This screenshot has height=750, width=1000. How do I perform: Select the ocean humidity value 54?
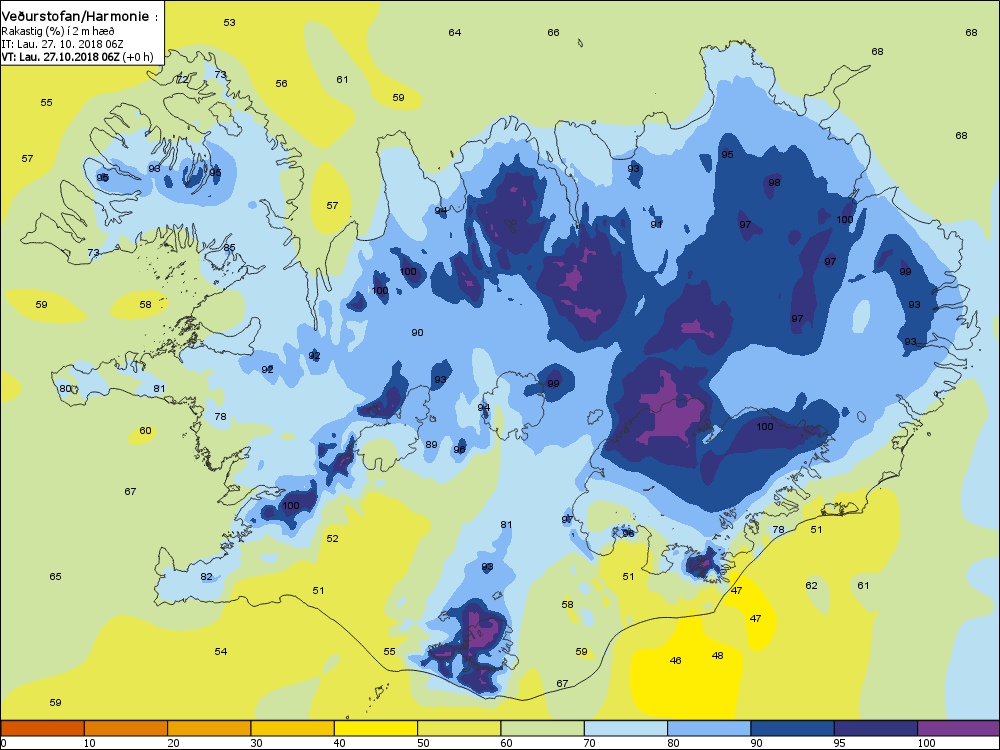pyautogui.click(x=221, y=651)
